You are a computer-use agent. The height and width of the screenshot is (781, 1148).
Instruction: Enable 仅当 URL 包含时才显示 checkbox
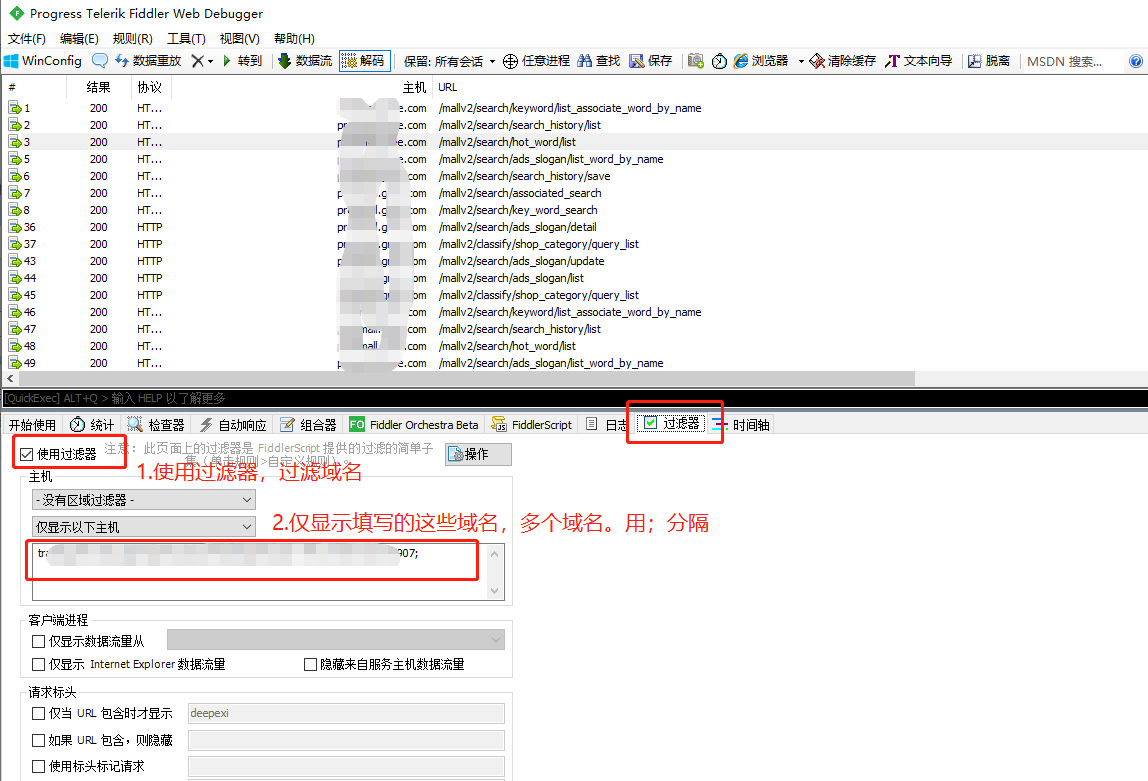(39, 713)
